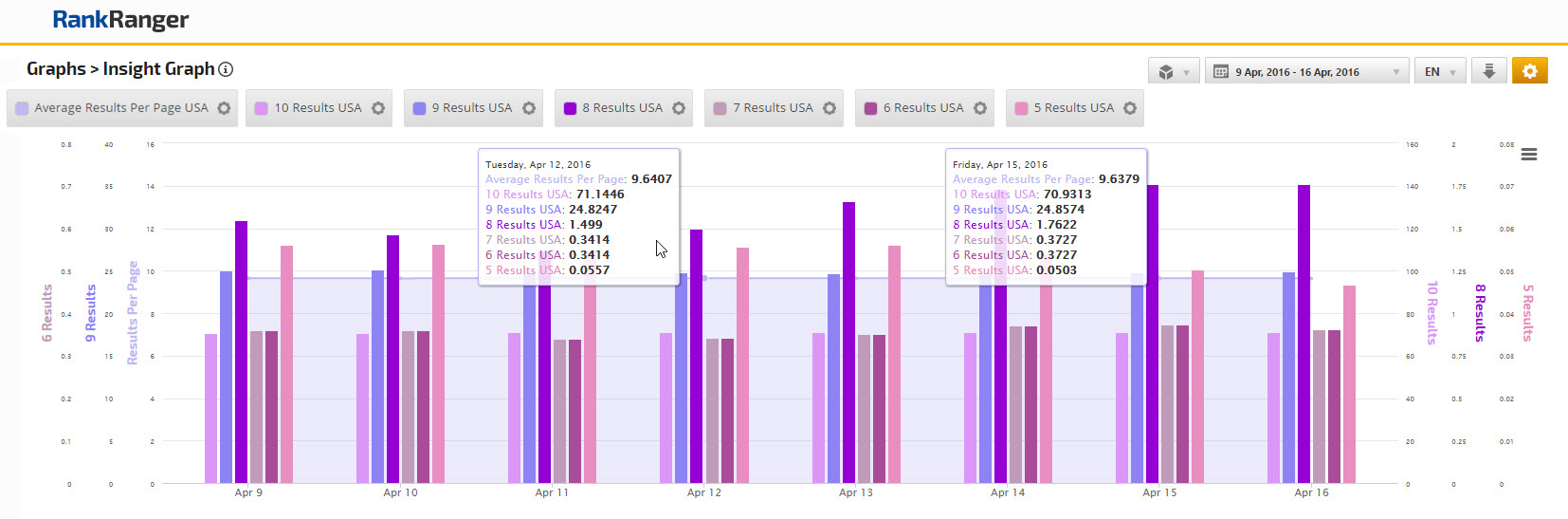Click the tall purple bar above Apr 16

pos(1304,332)
